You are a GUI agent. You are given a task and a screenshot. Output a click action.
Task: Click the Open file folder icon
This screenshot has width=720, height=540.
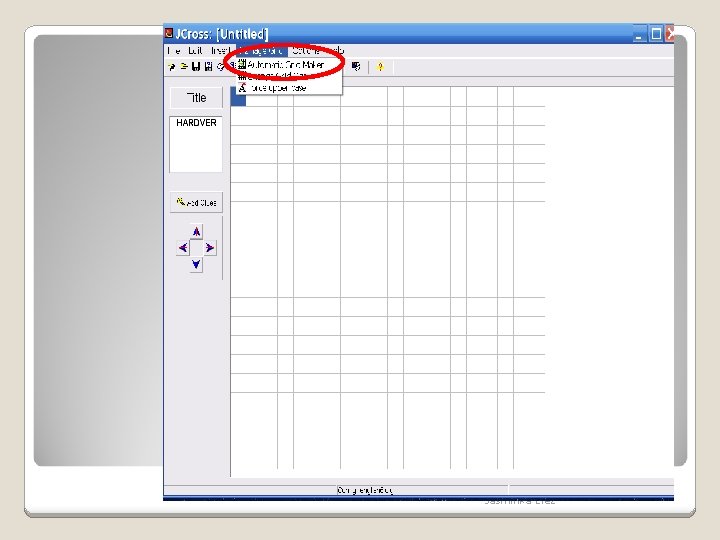pyautogui.click(x=184, y=67)
